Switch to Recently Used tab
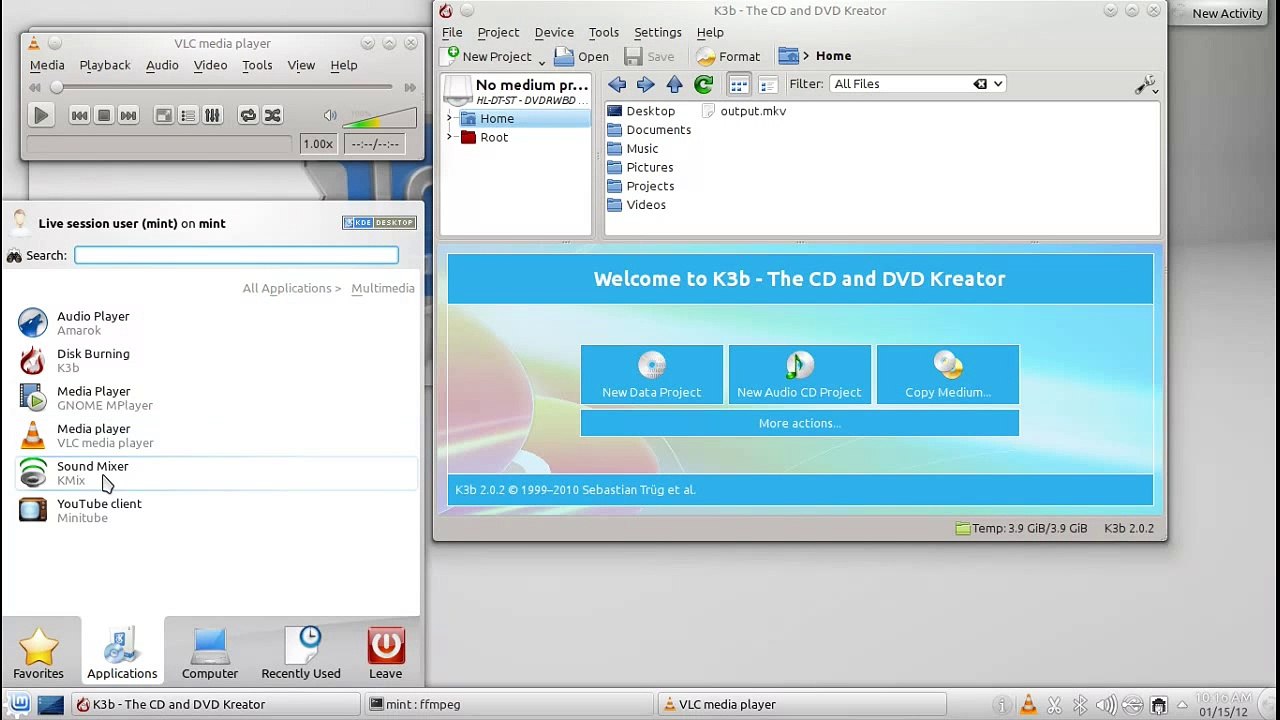Viewport: 1280px width, 720px height. pyautogui.click(x=301, y=653)
